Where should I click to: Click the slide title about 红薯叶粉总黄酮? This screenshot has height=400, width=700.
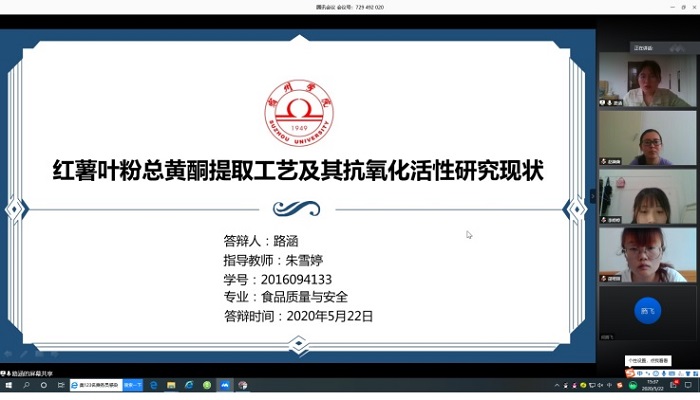pos(298,171)
